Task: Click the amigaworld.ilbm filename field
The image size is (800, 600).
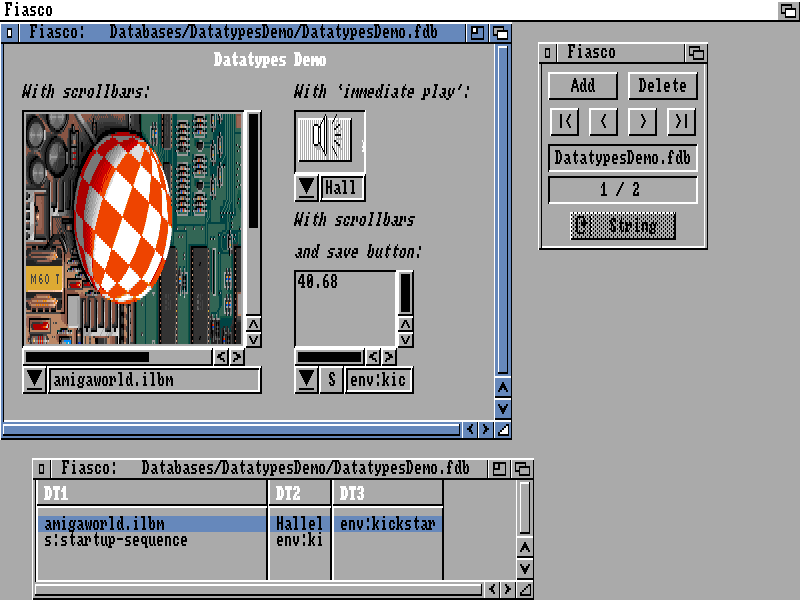Action: pyautogui.click(x=154, y=380)
